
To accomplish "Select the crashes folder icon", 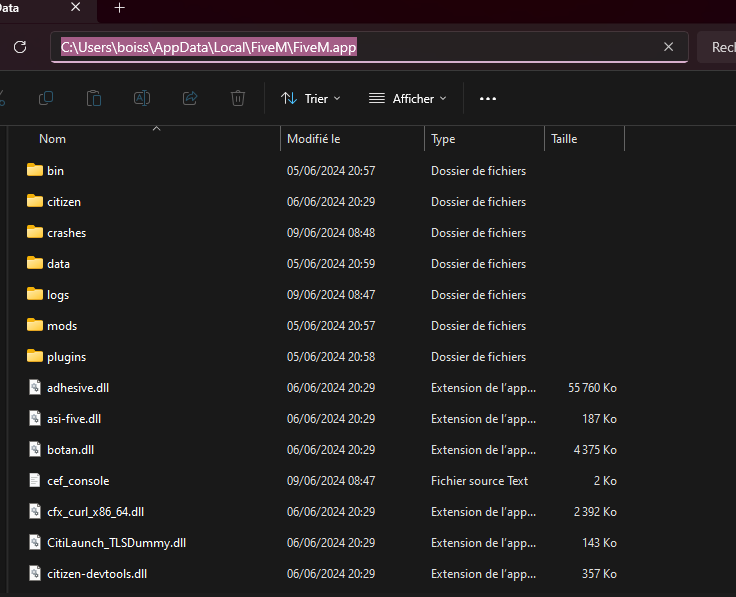I will click(35, 232).
